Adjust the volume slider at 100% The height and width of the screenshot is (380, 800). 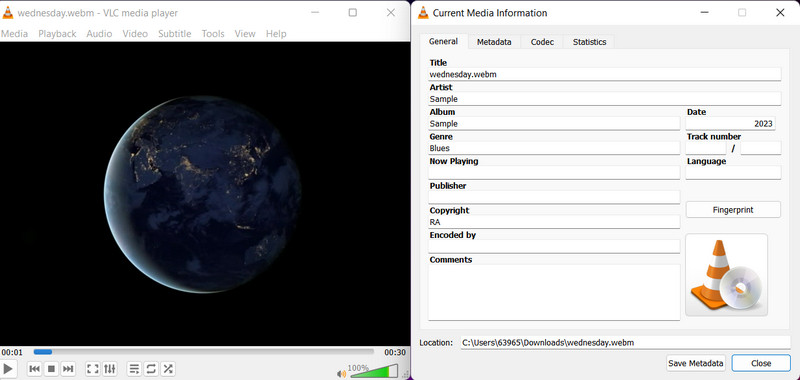[x=374, y=371]
